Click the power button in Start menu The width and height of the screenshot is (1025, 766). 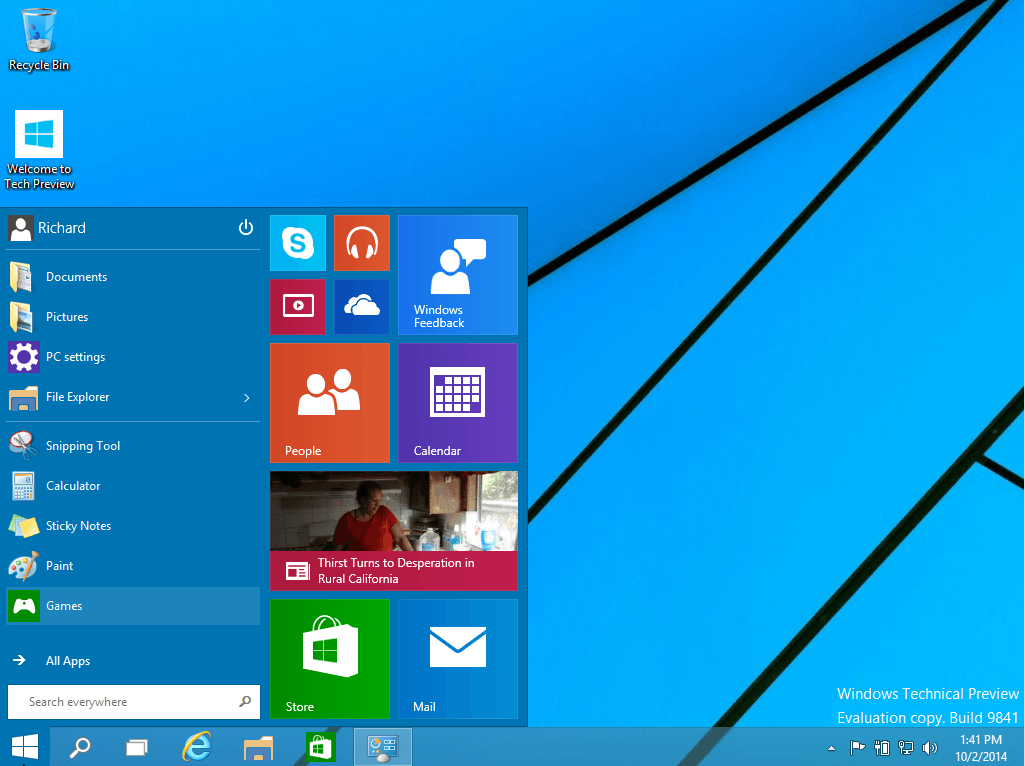pos(246,227)
